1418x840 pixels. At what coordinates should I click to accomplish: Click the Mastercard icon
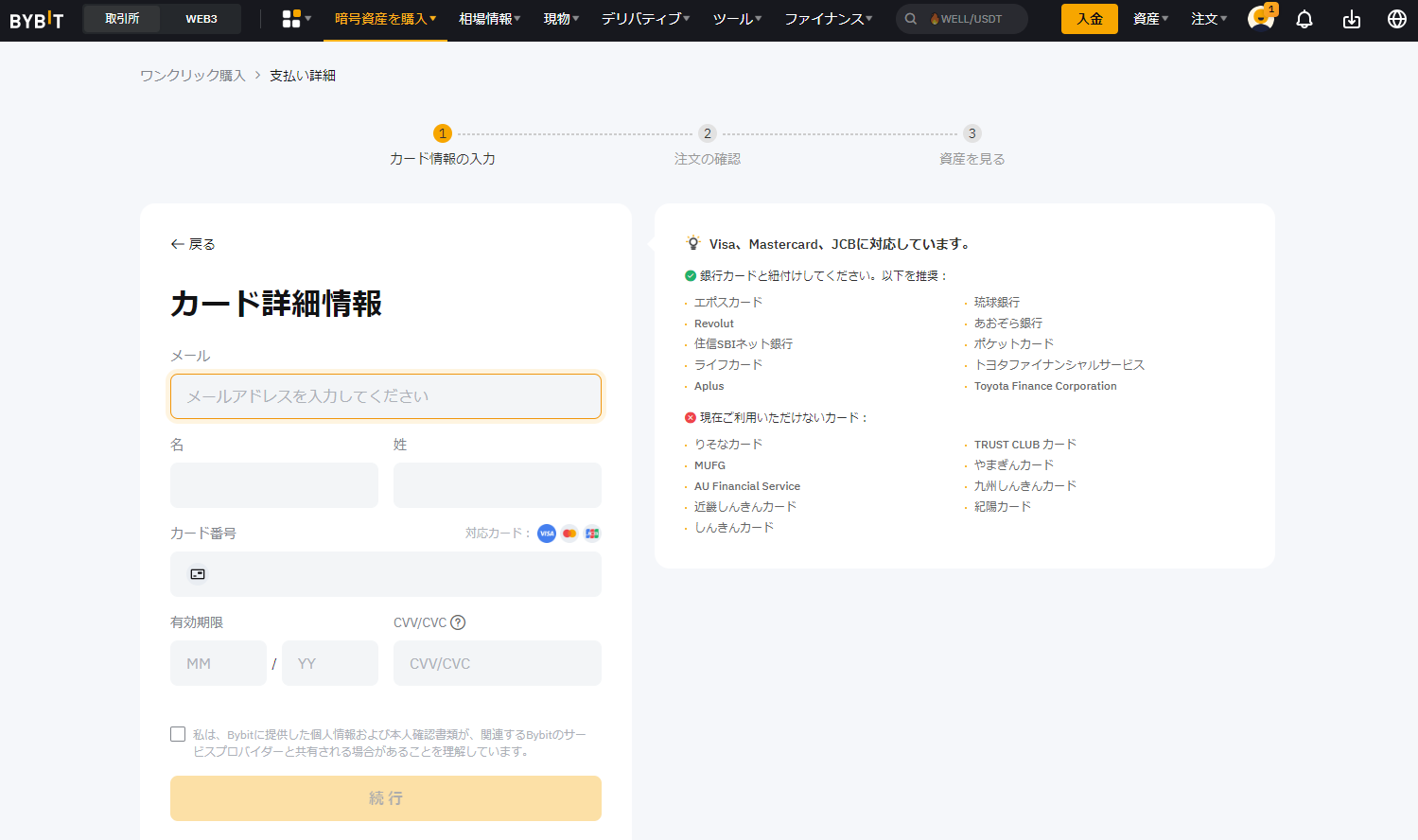coord(569,534)
